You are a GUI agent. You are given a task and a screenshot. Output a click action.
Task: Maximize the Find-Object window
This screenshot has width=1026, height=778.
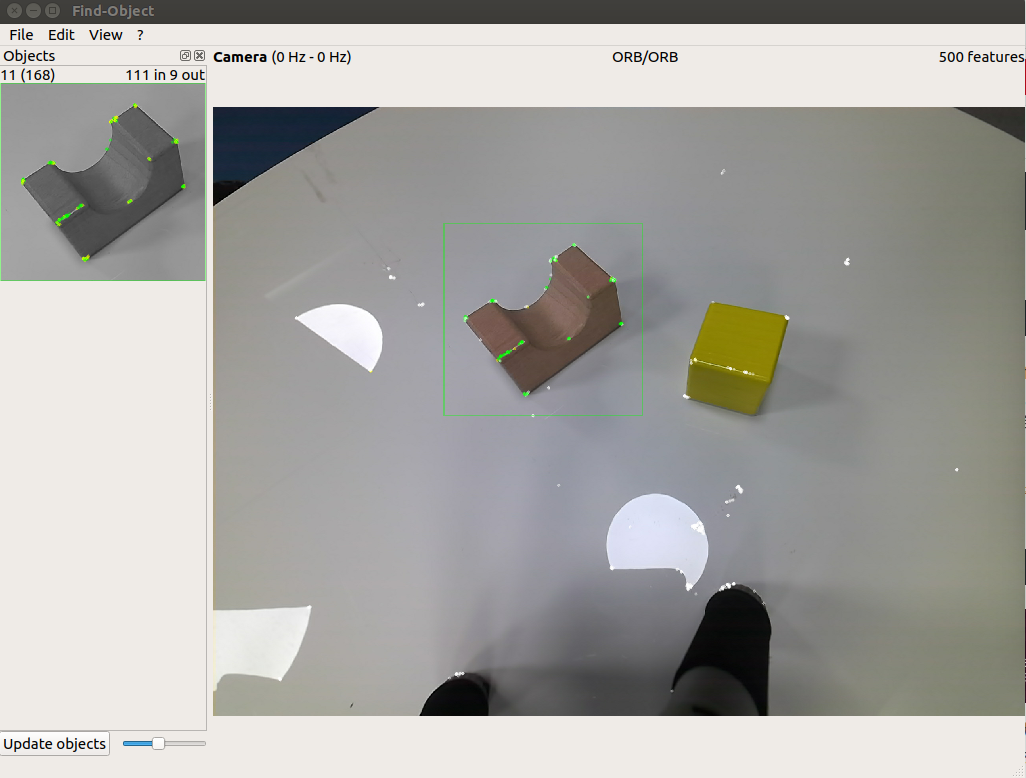click(x=53, y=10)
